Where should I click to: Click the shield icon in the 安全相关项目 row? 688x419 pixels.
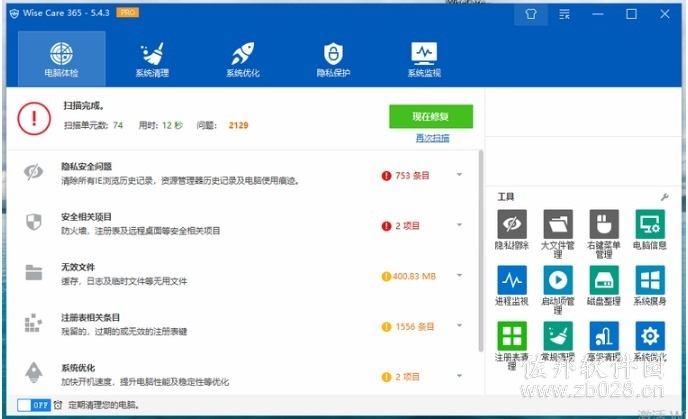coord(33,222)
